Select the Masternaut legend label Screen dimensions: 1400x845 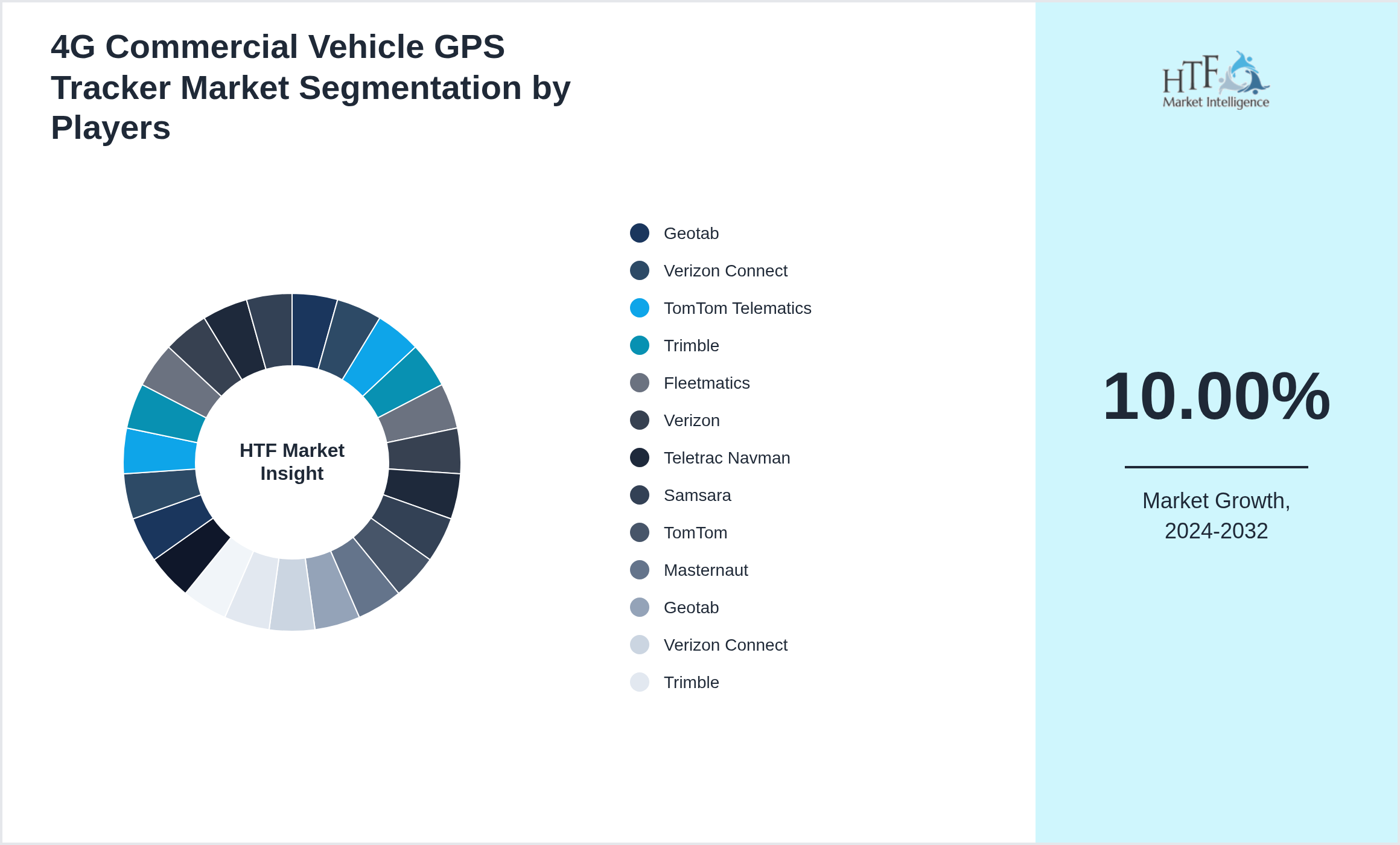click(705, 570)
